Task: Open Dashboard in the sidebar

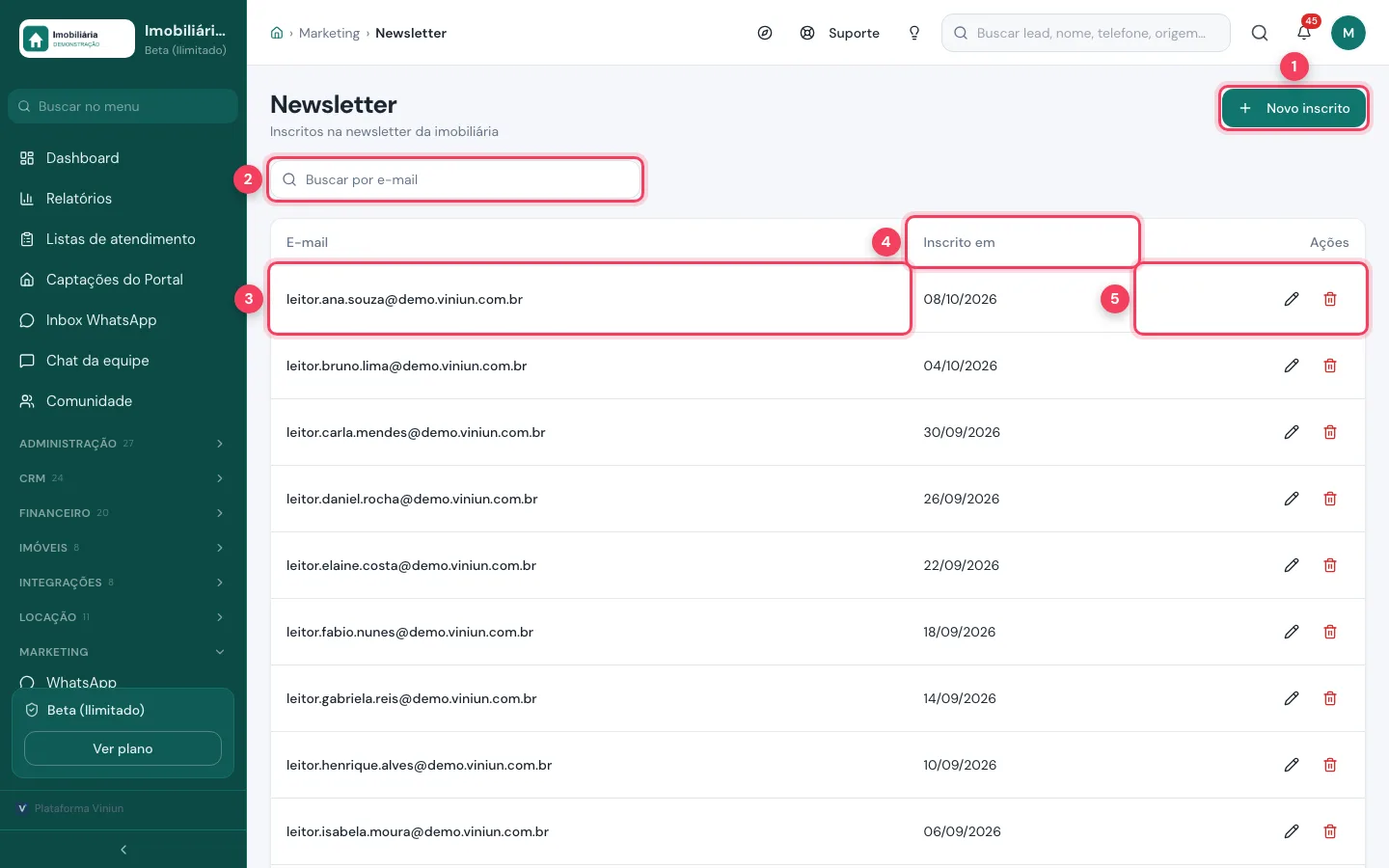Action: 123,158
